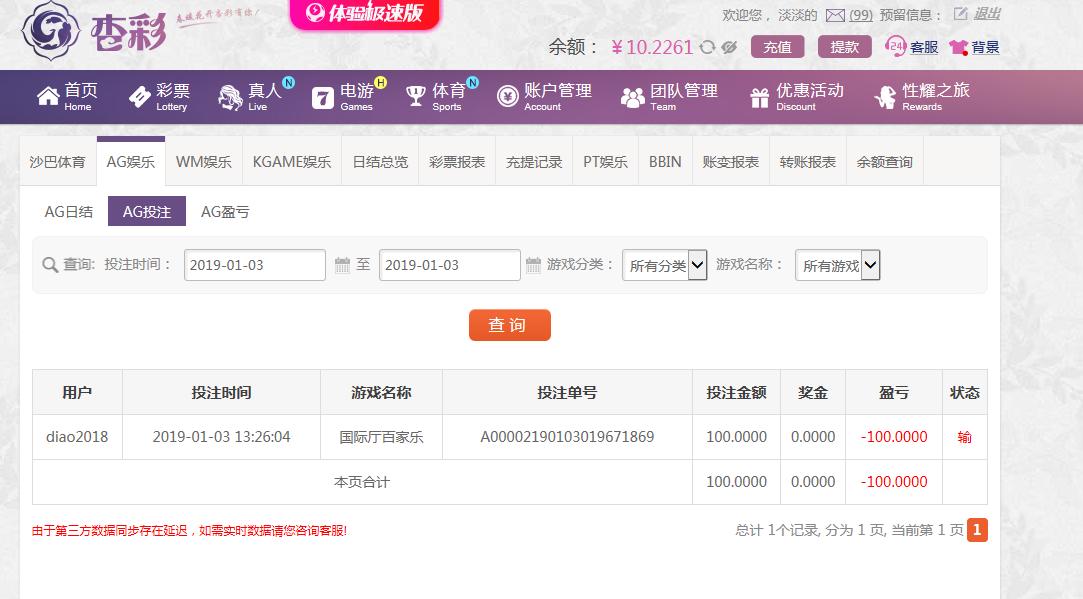Expand the 所有分类 category dropdown
Screen dimensions: 1083x599
(x=664, y=265)
